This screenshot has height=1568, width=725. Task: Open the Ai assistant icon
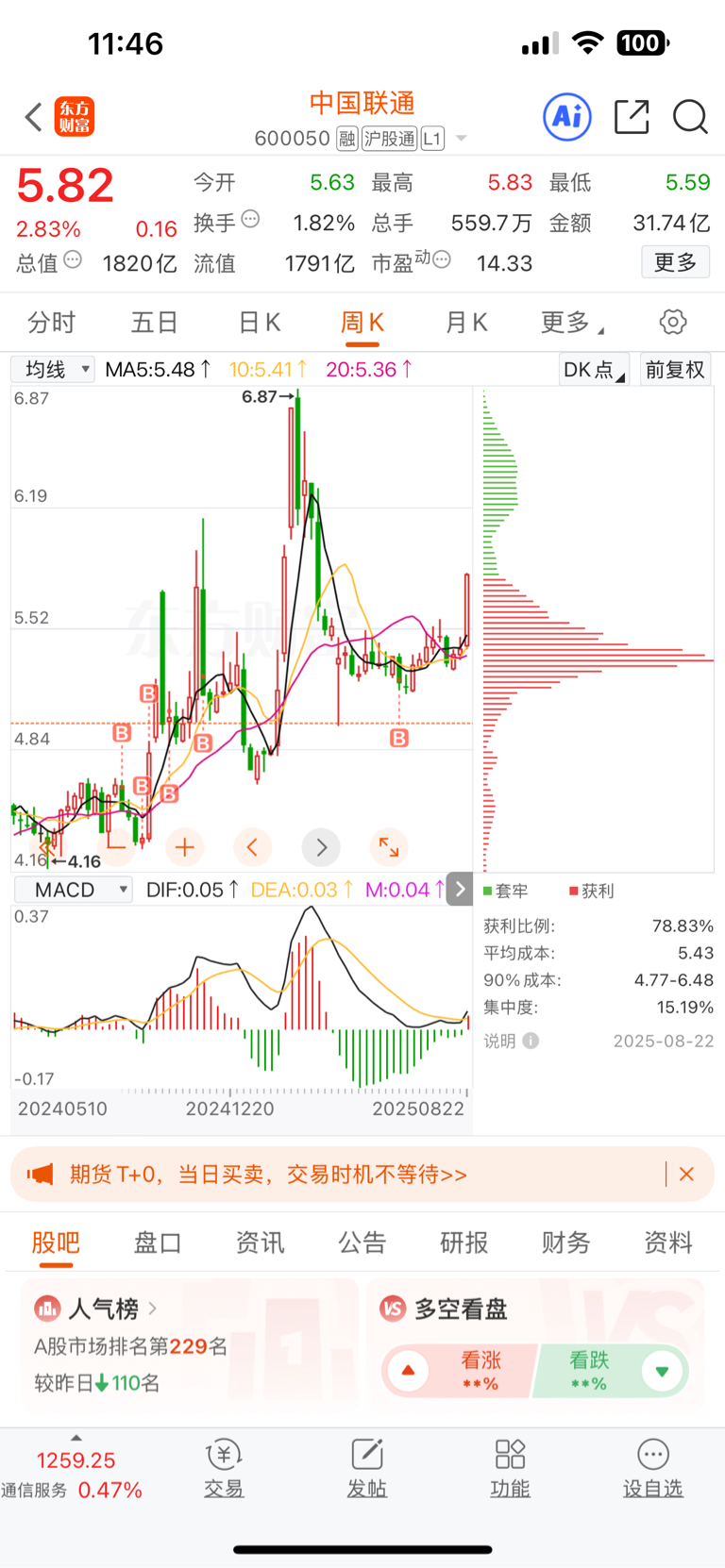coord(567,117)
